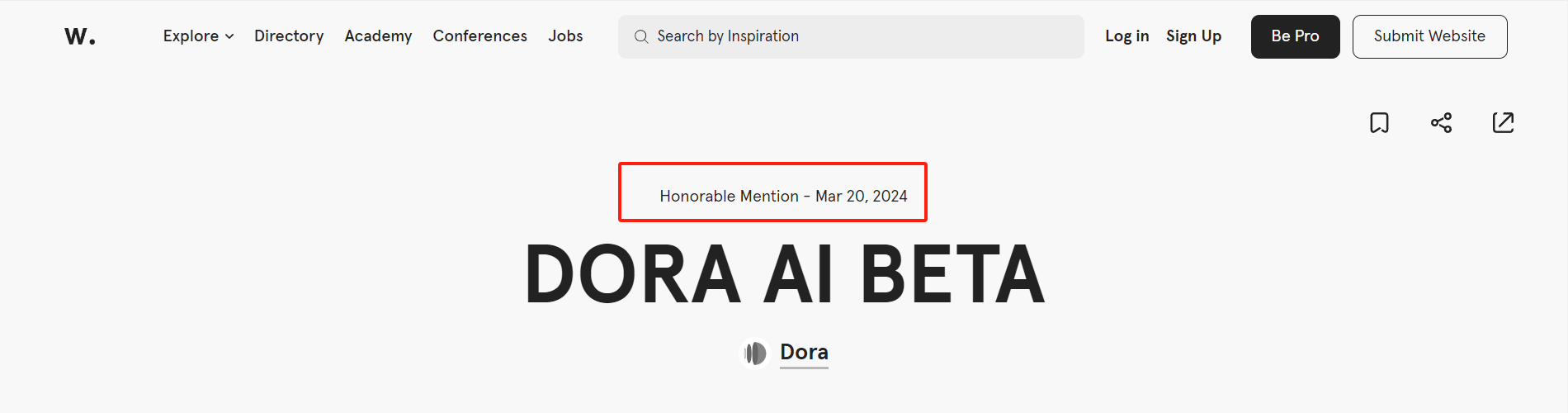Click the Sign Up link
This screenshot has width=1568, height=413.
(x=1193, y=36)
